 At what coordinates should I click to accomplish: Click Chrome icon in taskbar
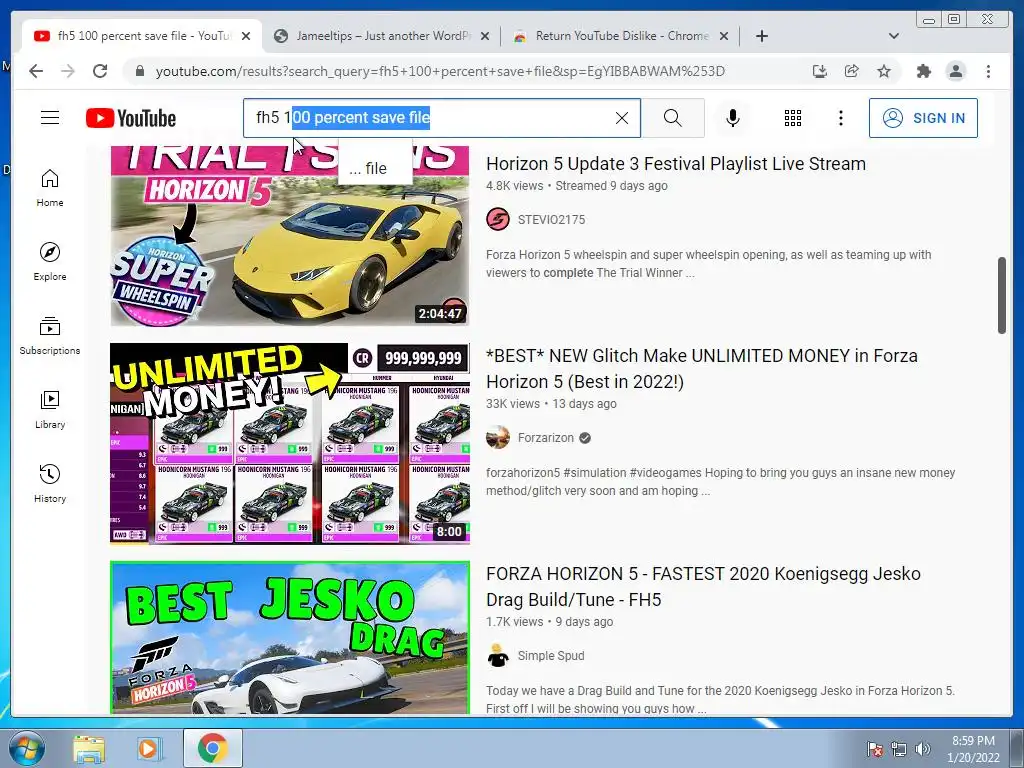tap(212, 748)
